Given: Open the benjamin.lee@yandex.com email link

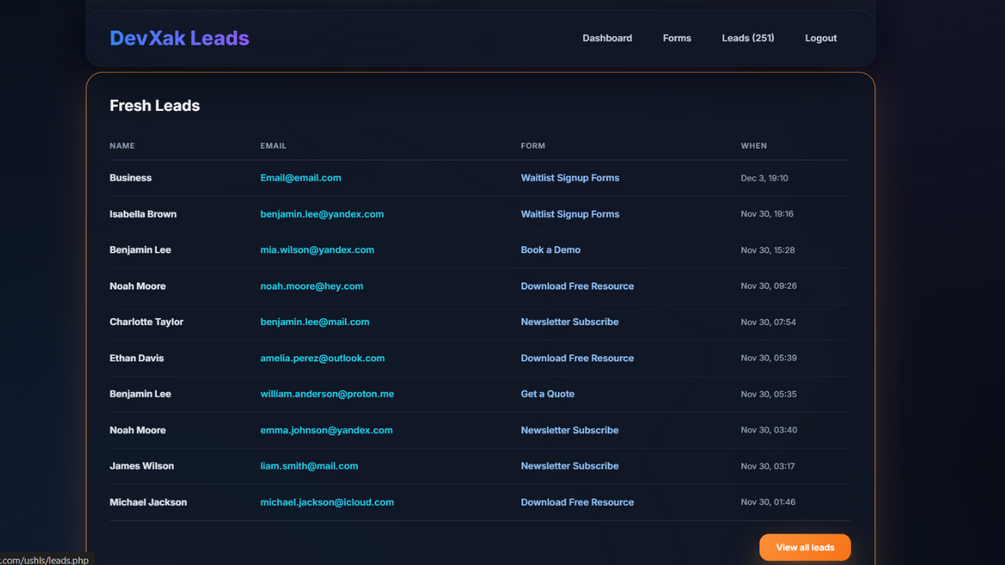Looking at the screenshot, I should coord(322,214).
